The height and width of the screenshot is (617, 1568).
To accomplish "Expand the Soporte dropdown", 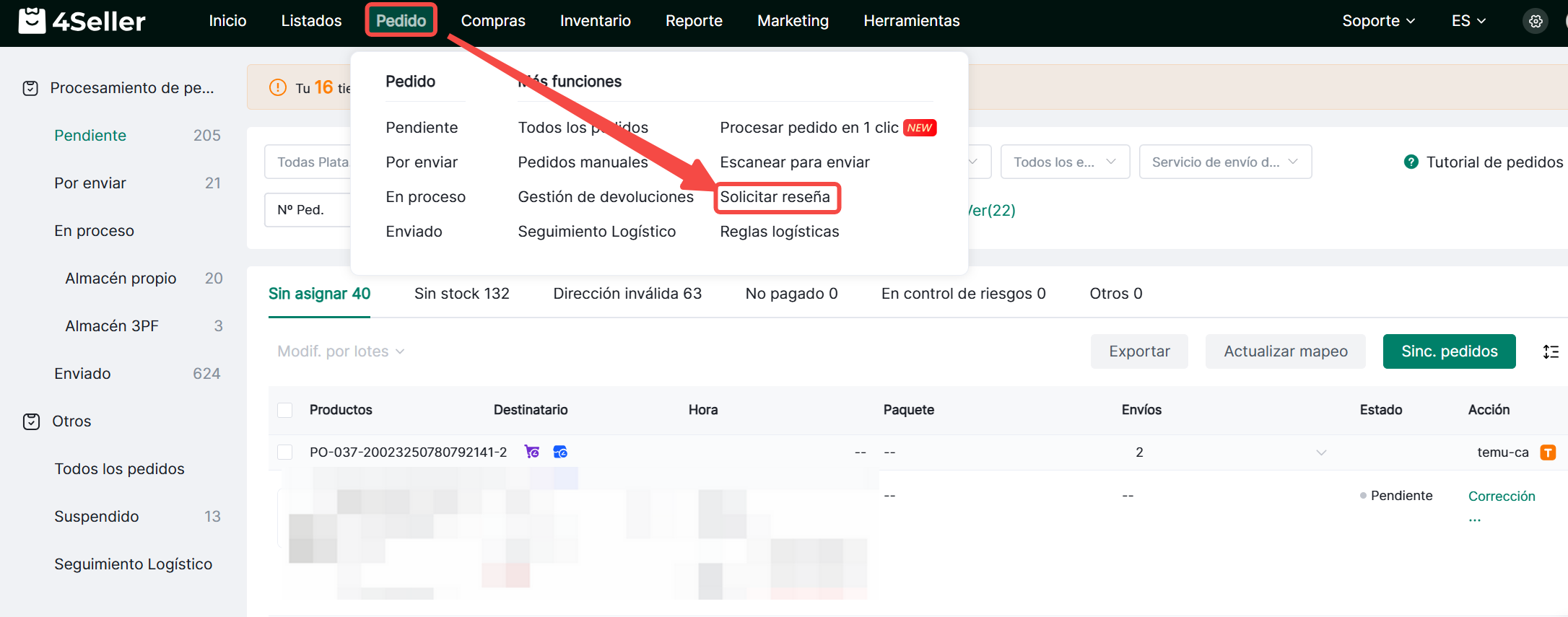I will (x=1377, y=21).
